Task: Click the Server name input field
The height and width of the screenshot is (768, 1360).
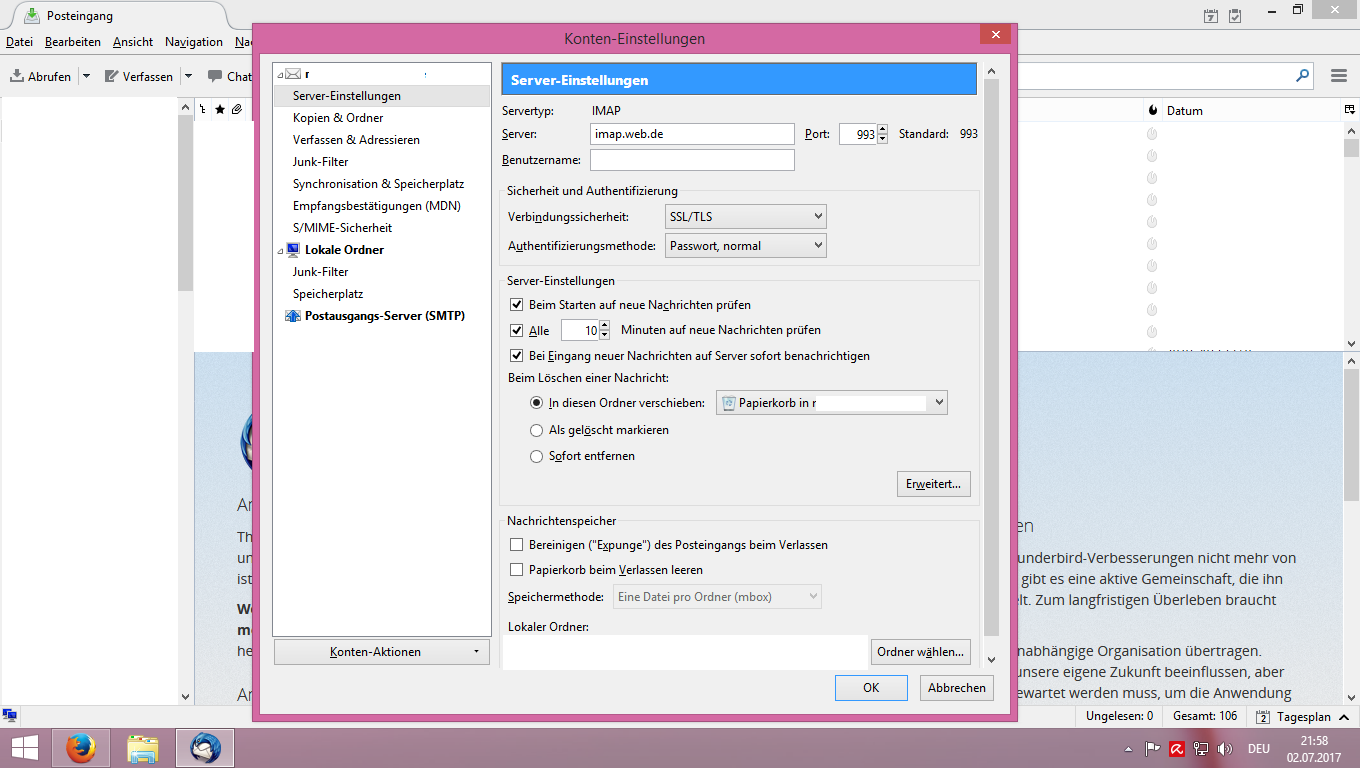Action: (x=692, y=134)
